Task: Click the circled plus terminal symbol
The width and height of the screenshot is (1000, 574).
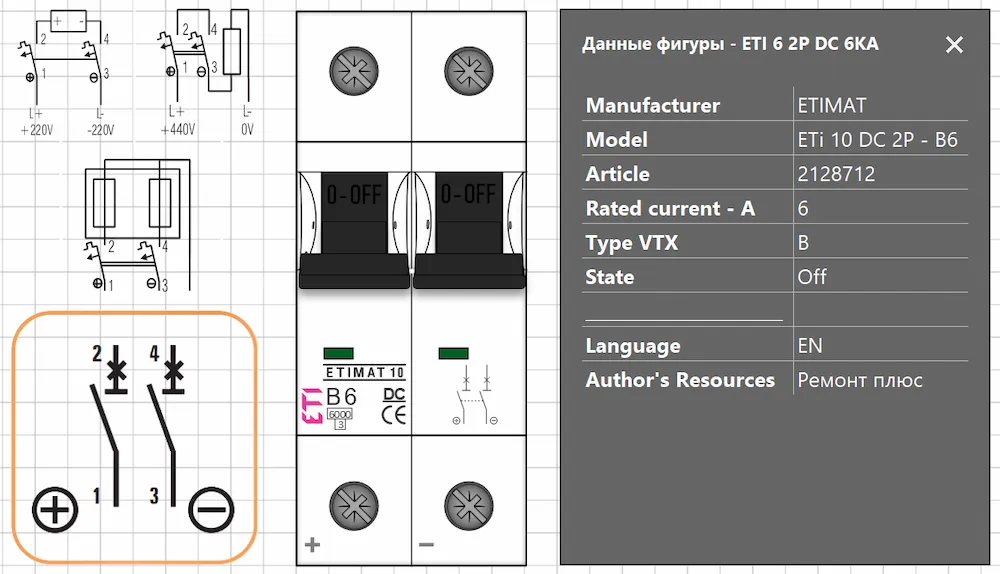Action: (55, 510)
